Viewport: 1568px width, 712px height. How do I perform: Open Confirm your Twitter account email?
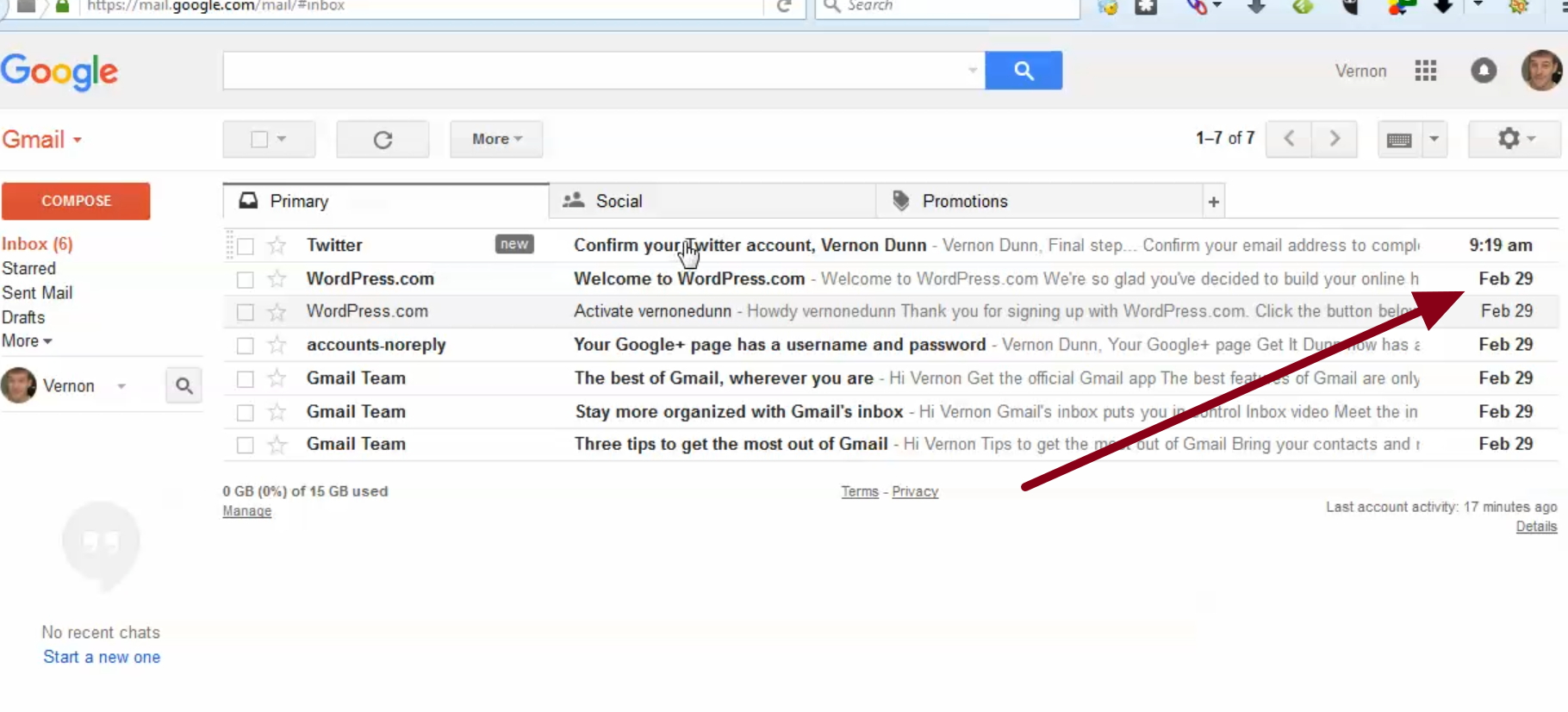point(891,246)
